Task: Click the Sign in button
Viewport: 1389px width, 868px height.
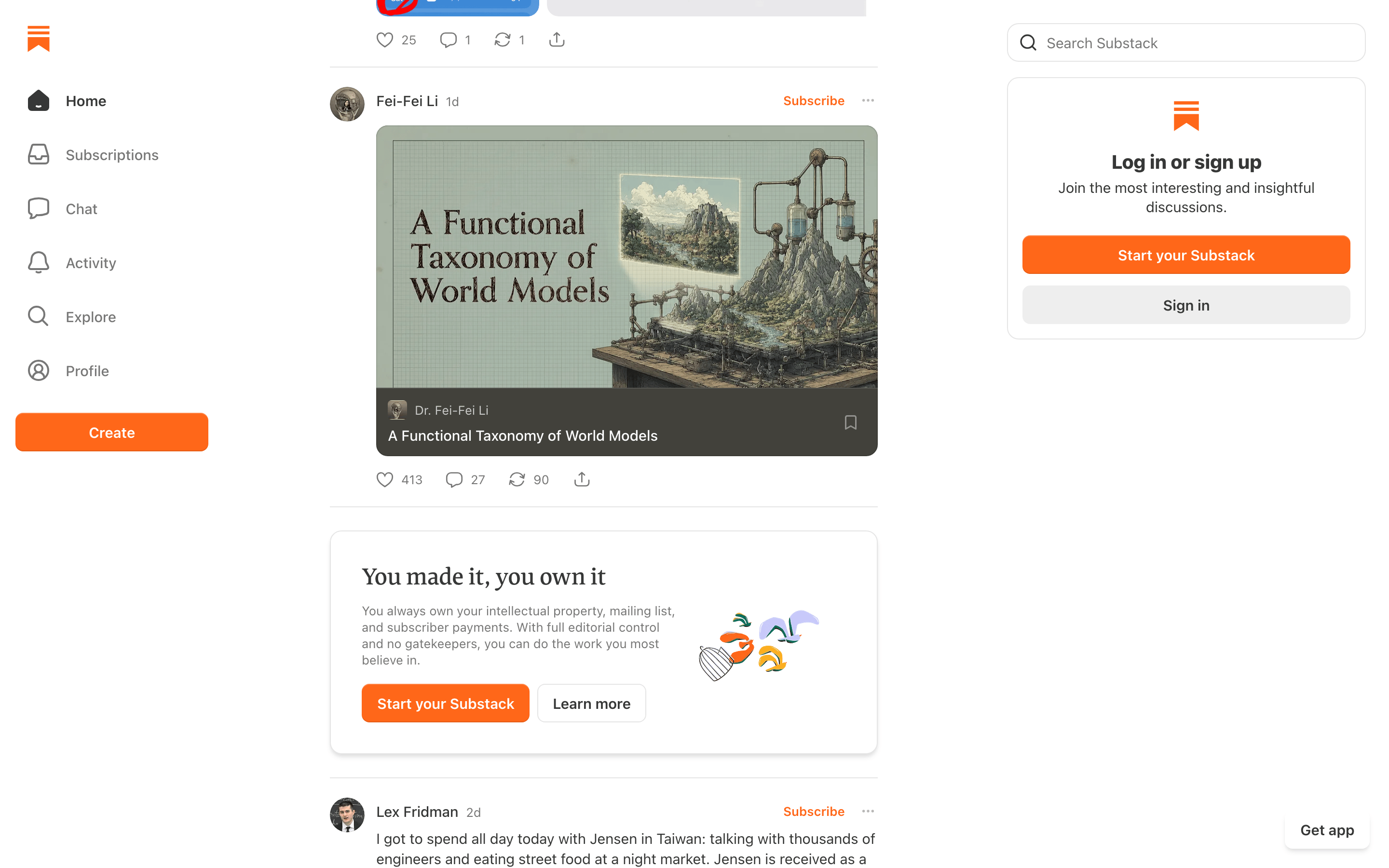Action: tap(1186, 305)
